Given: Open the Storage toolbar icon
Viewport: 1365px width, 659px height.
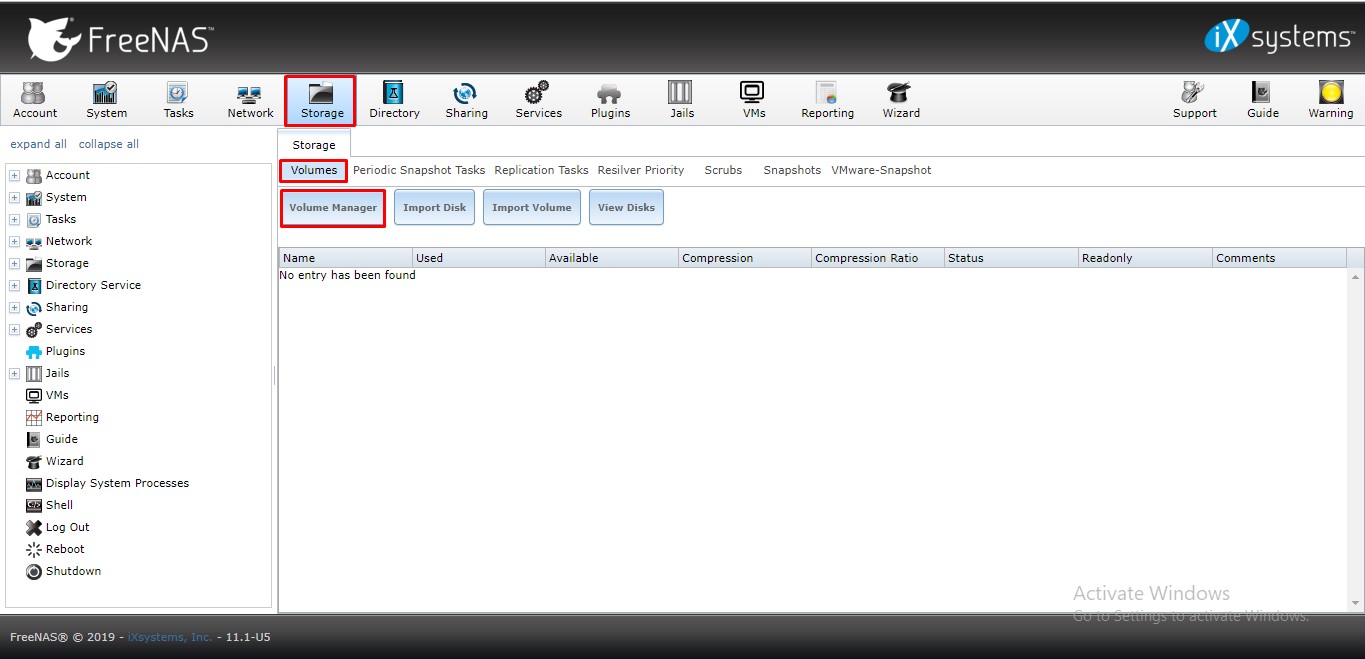Looking at the screenshot, I should click(x=322, y=101).
